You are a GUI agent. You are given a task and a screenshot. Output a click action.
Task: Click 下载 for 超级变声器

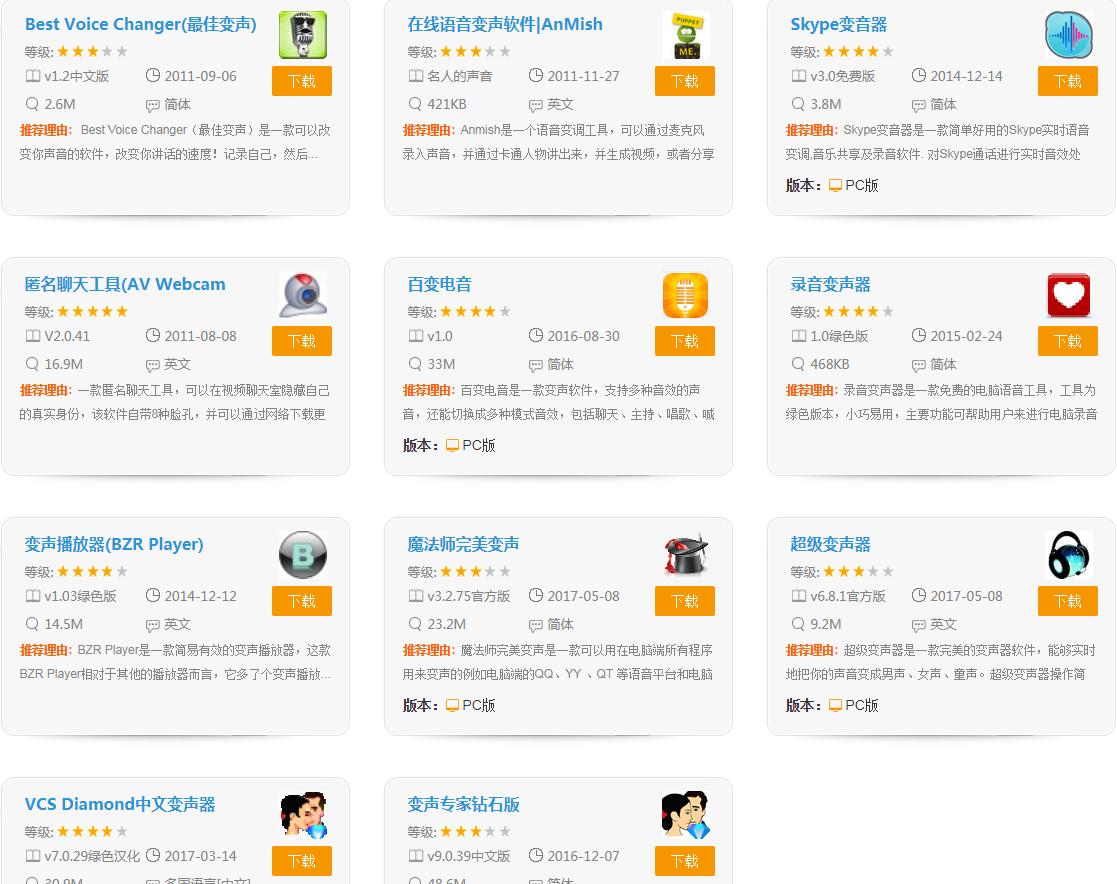click(1068, 601)
